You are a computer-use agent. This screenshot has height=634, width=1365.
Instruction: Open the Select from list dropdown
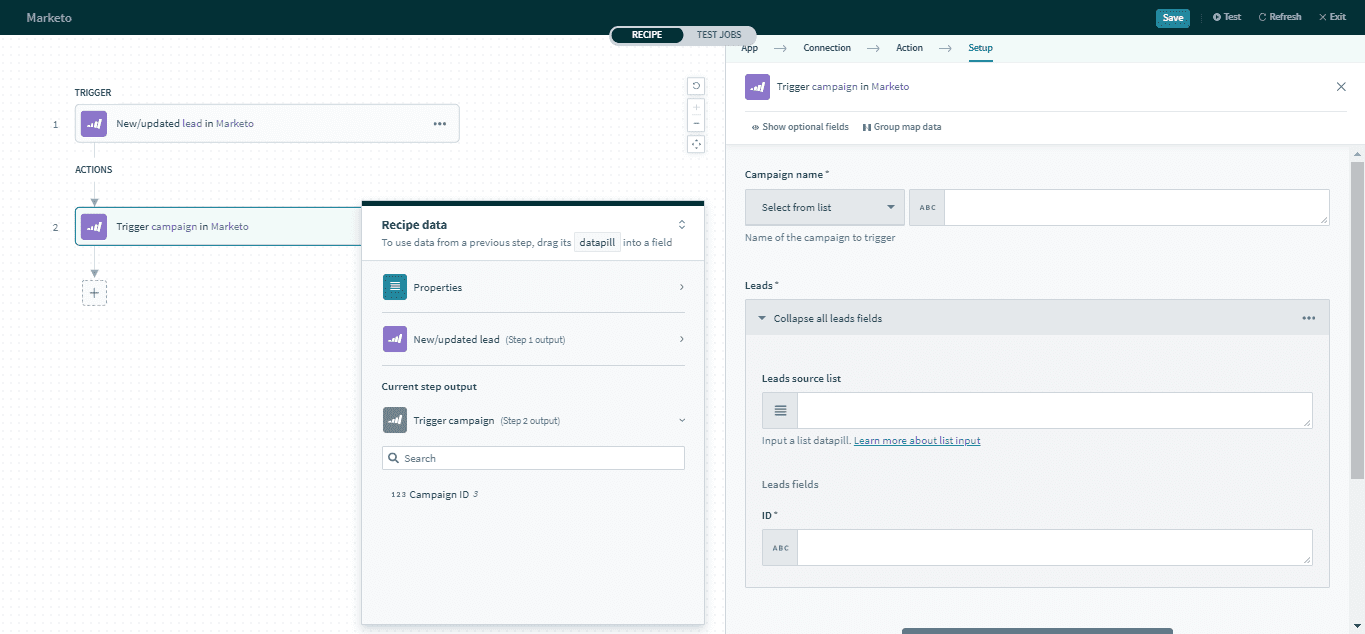pyautogui.click(x=825, y=207)
